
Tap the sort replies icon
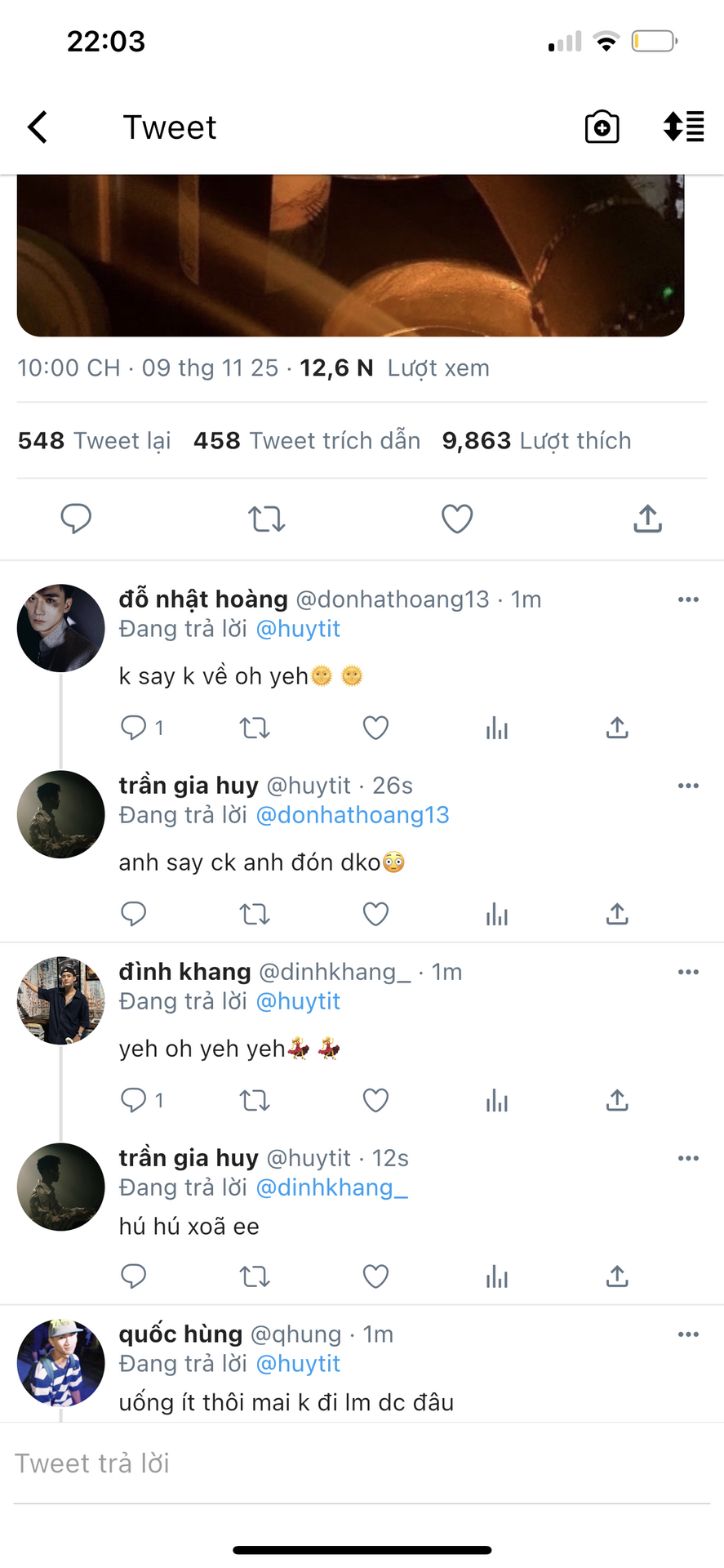(x=683, y=127)
